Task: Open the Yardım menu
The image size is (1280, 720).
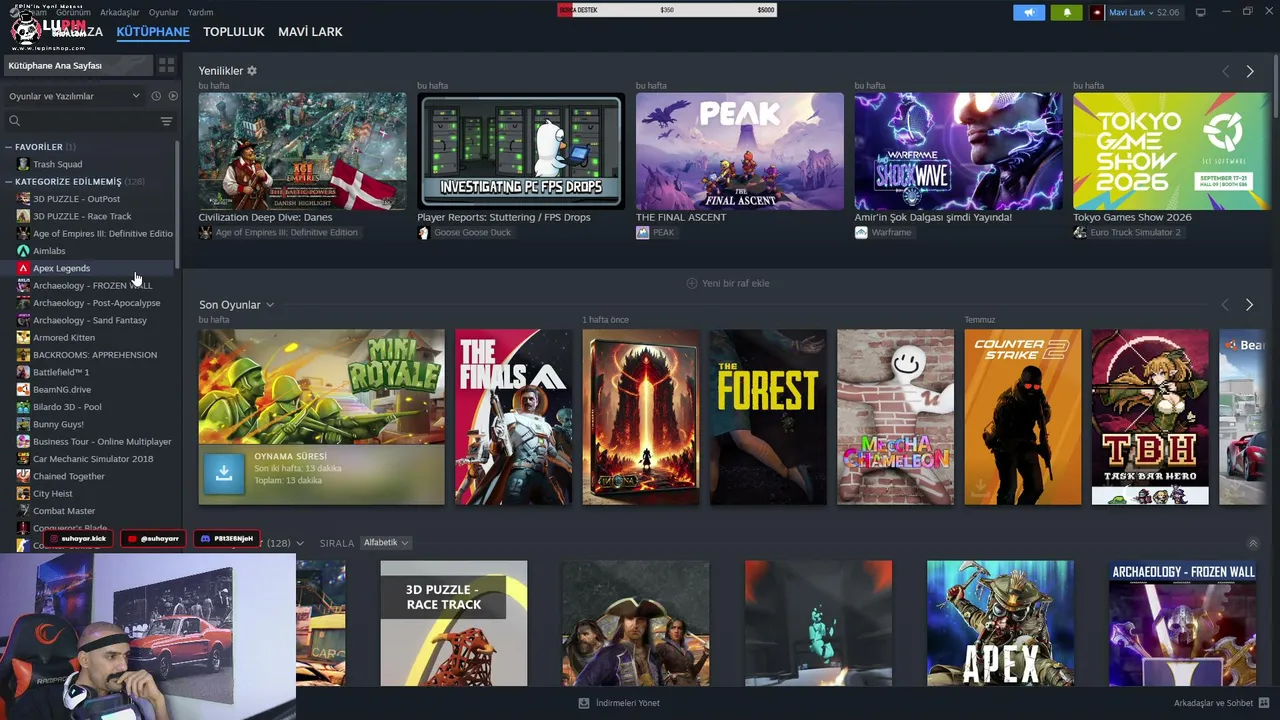Action: 200,12
